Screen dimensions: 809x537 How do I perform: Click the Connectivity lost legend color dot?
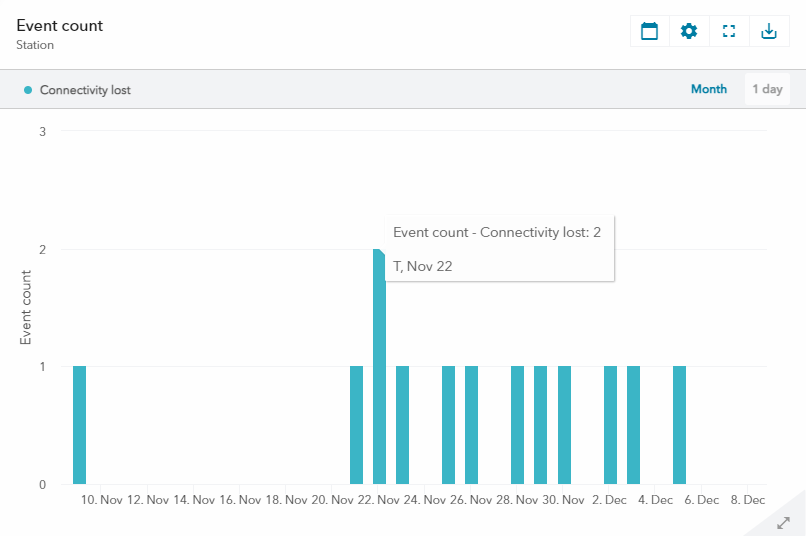point(28,90)
